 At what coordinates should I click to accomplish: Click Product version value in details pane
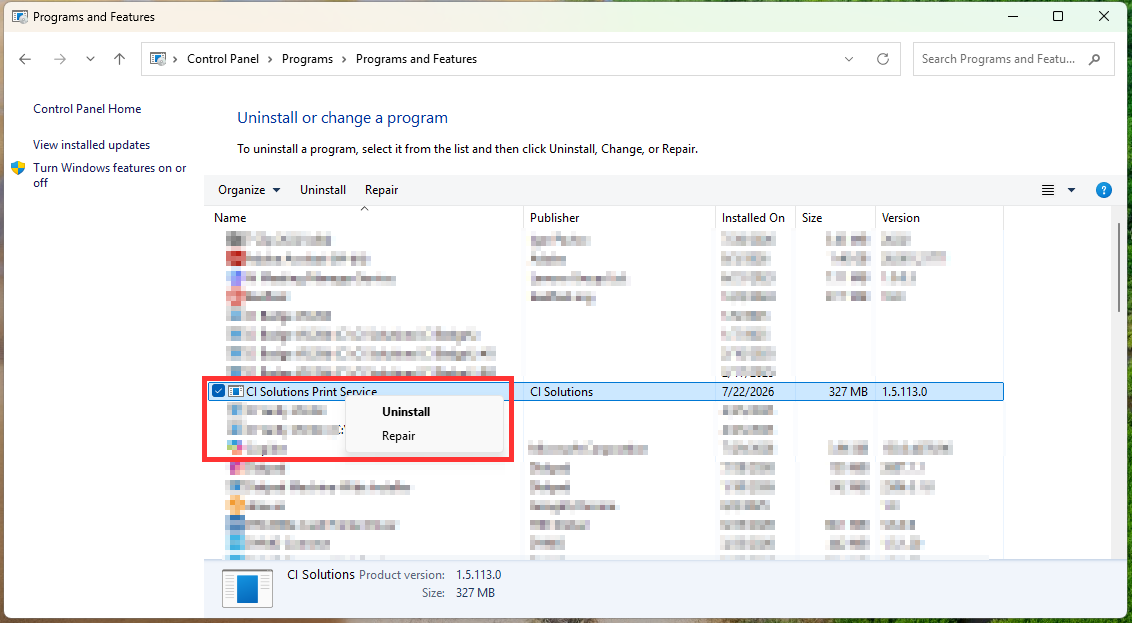(479, 575)
